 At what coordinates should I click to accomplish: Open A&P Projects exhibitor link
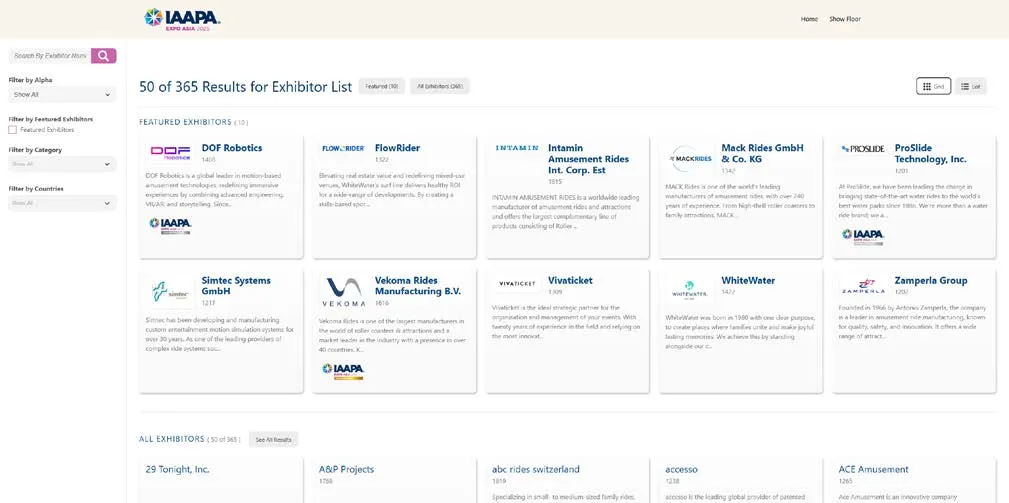pyautogui.click(x=346, y=470)
